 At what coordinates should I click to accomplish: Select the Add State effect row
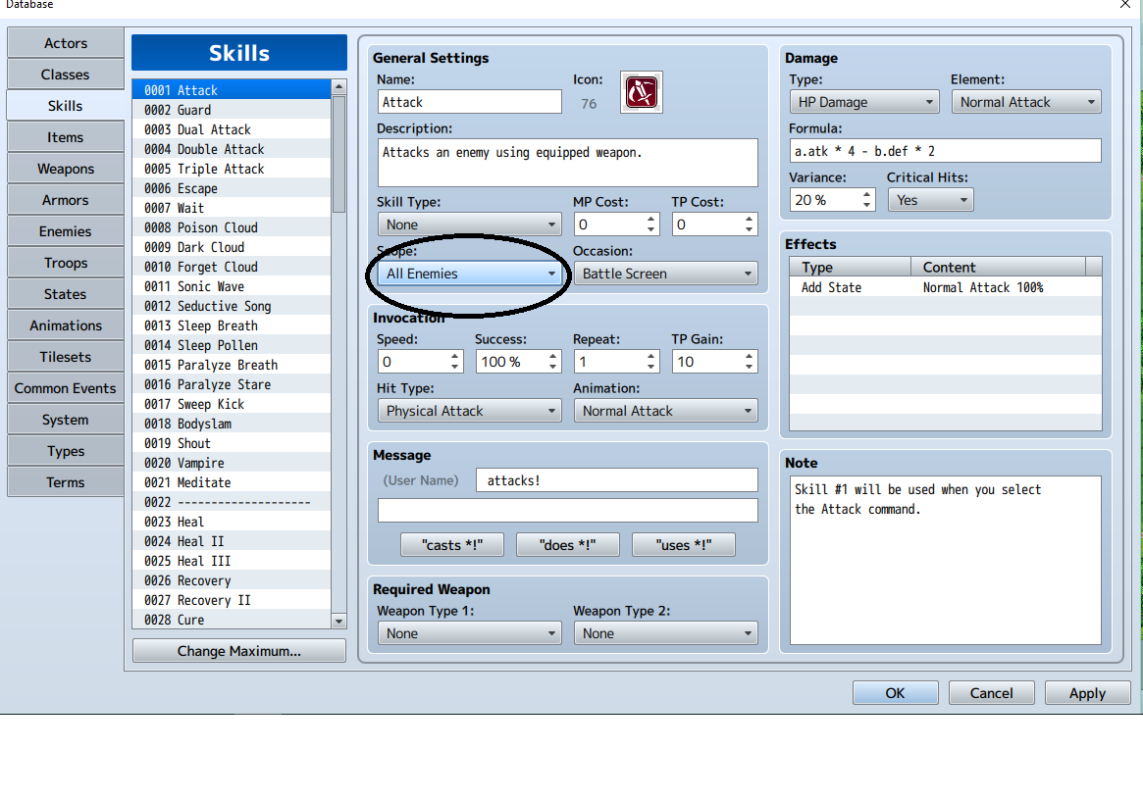[x=945, y=287]
